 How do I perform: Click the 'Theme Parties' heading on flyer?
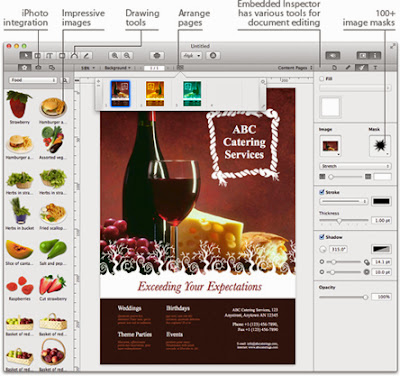[135, 334]
